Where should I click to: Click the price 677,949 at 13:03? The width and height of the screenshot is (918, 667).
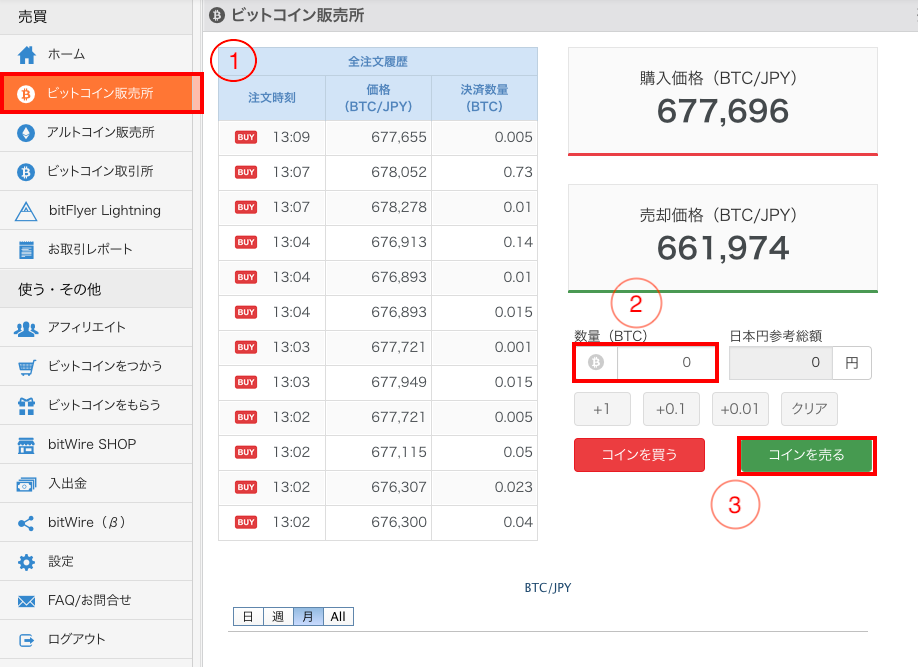pyautogui.click(x=399, y=382)
